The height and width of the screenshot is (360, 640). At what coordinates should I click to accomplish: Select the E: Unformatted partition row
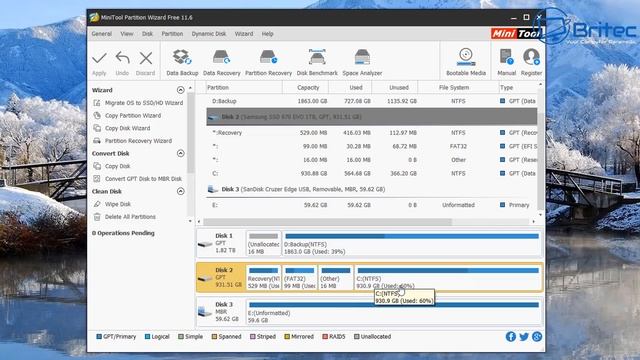[x=371, y=205]
